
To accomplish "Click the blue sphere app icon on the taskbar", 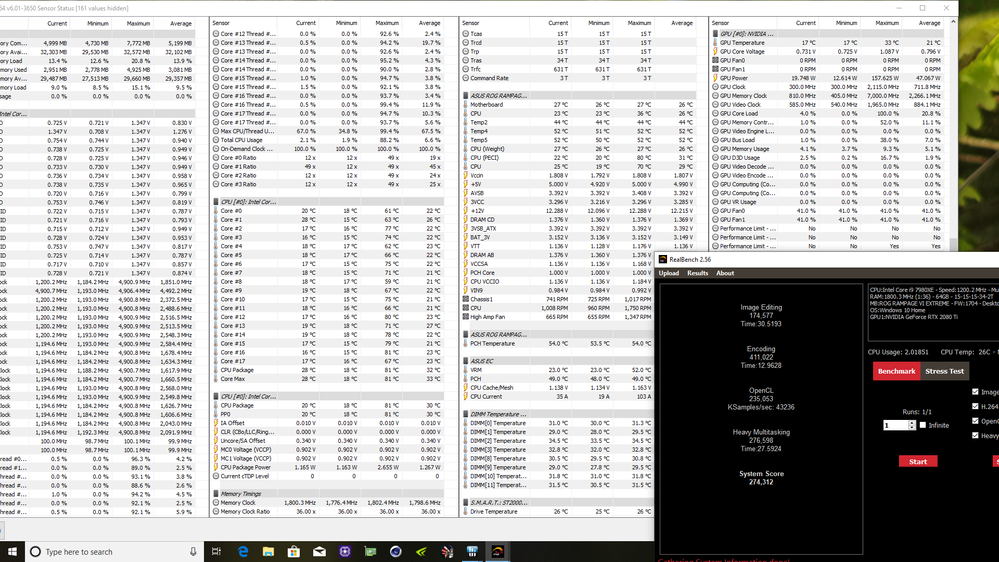I will 396,552.
